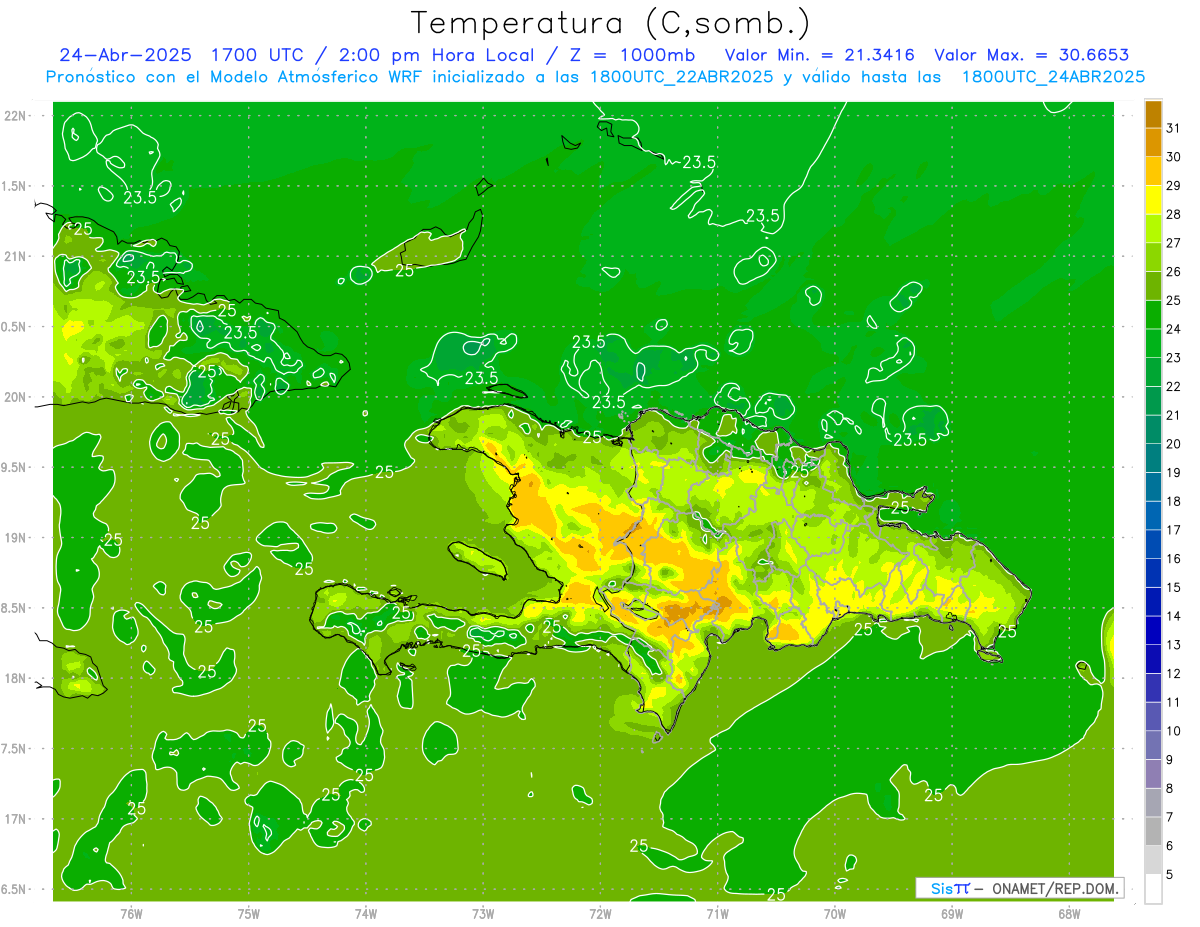The image size is (1200, 927).
Task: Click the green legend band between 23 and 24
Action: (x=1153, y=343)
